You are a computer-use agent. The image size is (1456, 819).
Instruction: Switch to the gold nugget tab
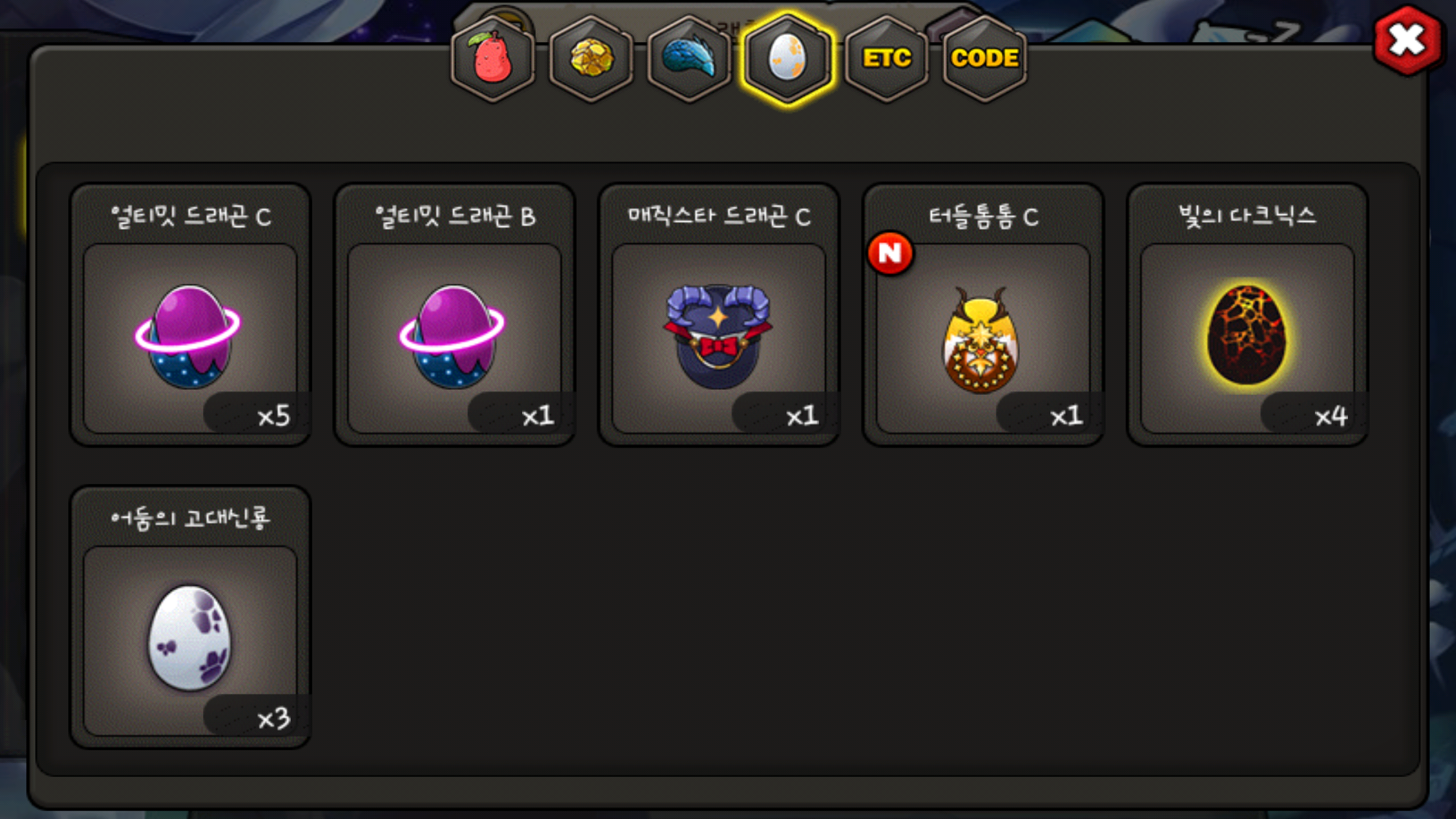(591, 58)
